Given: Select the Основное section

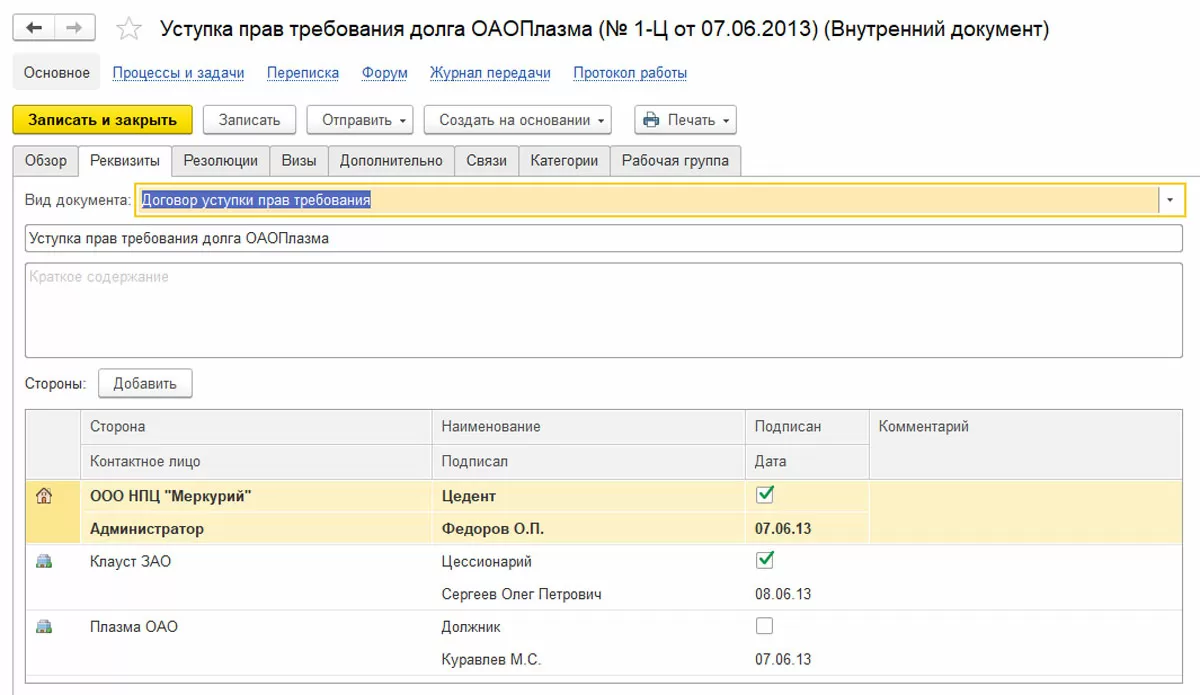Looking at the screenshot, I should click(57, 72).
